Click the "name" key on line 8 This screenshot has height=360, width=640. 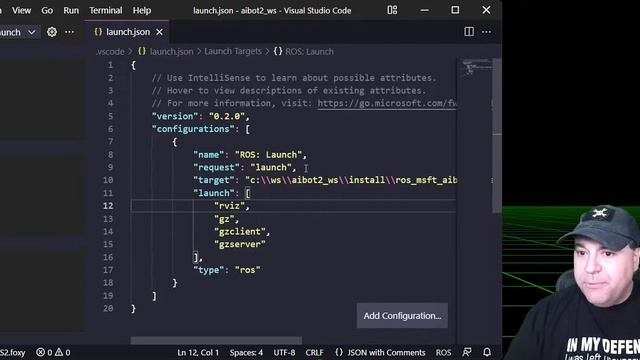209,155
